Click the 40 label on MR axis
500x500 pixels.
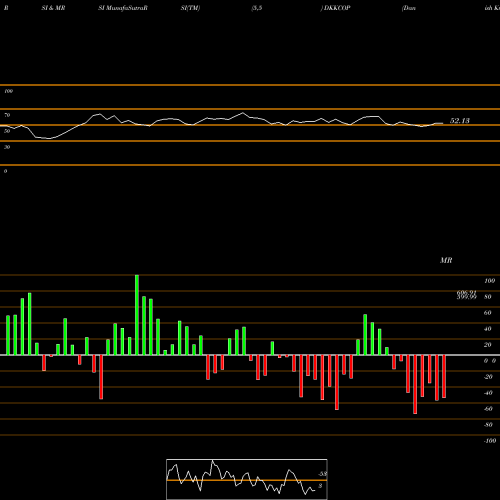coord(487,329)
